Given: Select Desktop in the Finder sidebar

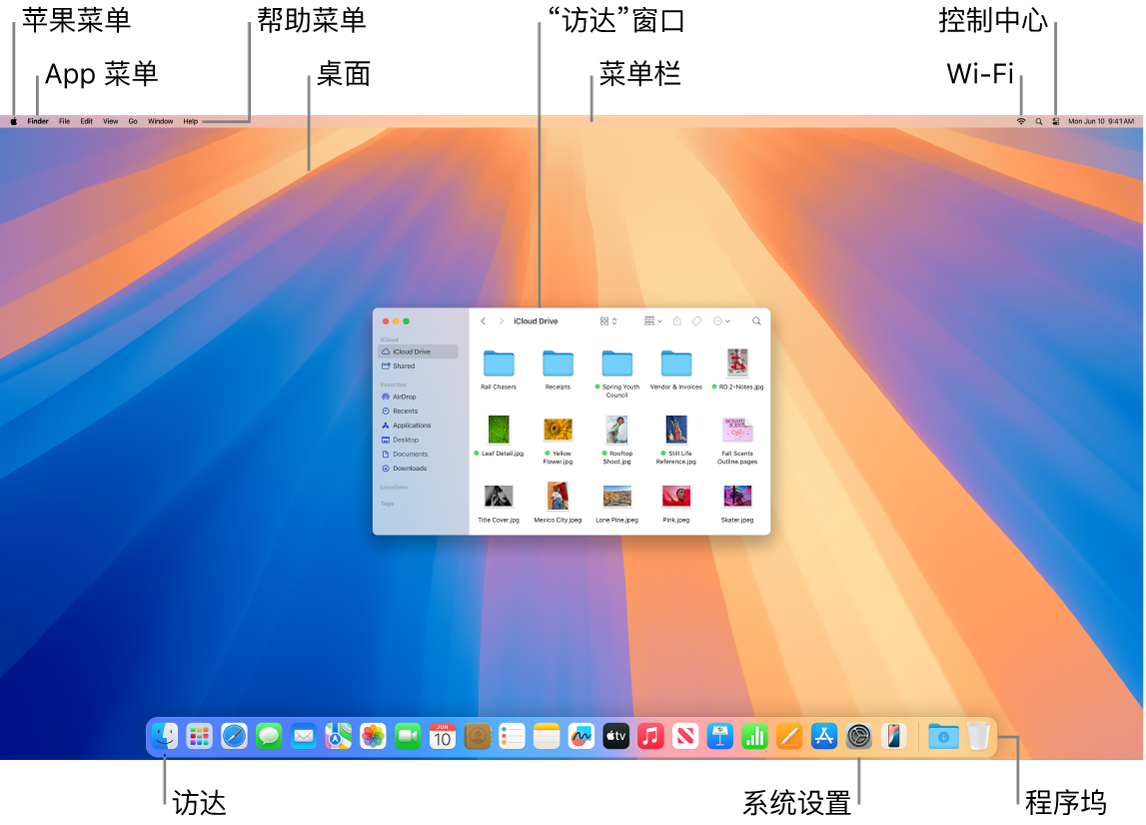Looking at the screenshot, I should (x=418, y=440).
